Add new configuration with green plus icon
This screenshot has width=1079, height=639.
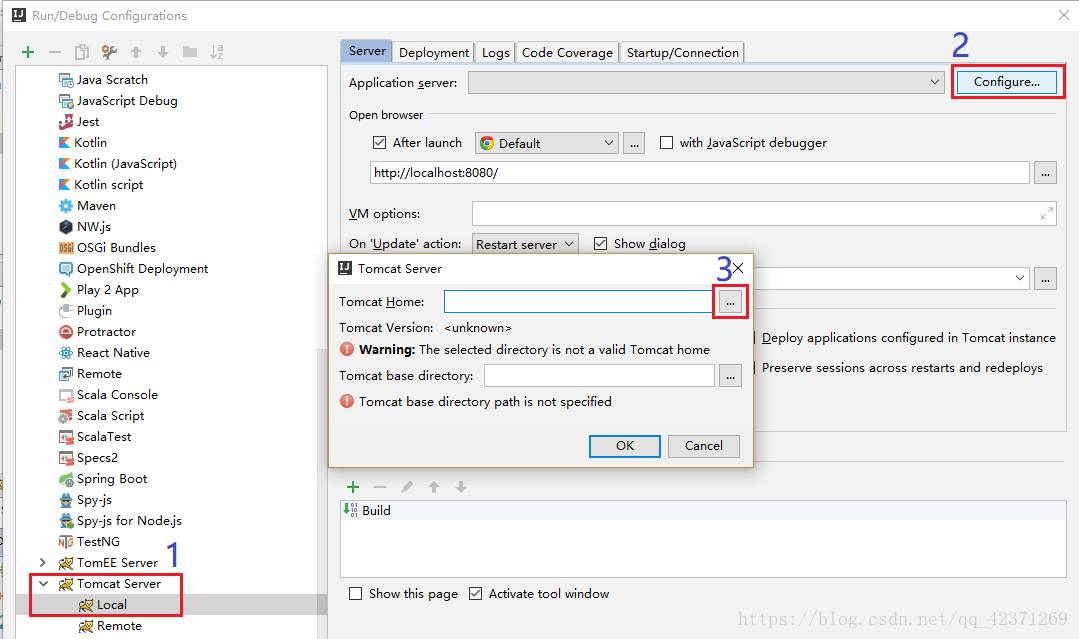[28, 52]
